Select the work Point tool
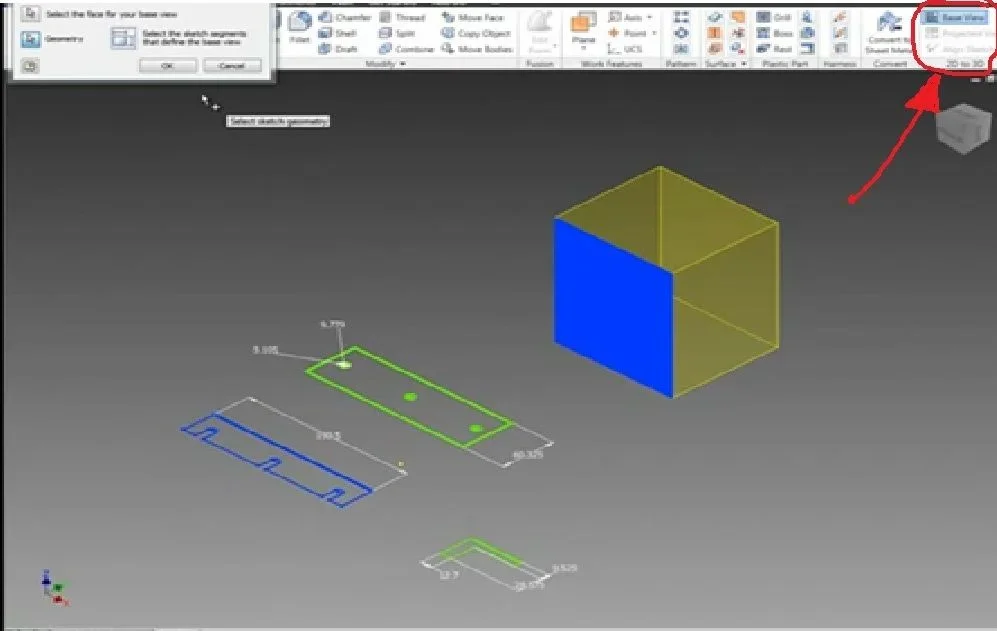Screen dimensions: 997x631 coord(627,33)
